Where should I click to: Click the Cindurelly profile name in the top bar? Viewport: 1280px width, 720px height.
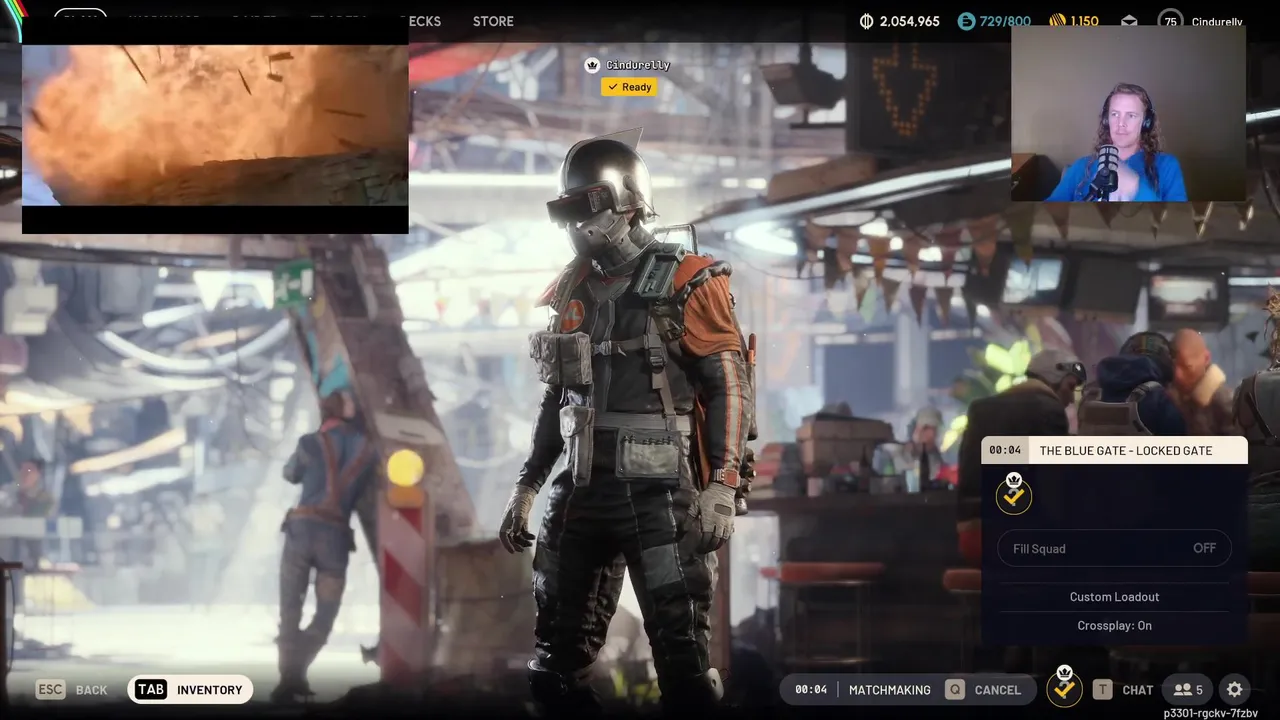(x=1217, y=22)
